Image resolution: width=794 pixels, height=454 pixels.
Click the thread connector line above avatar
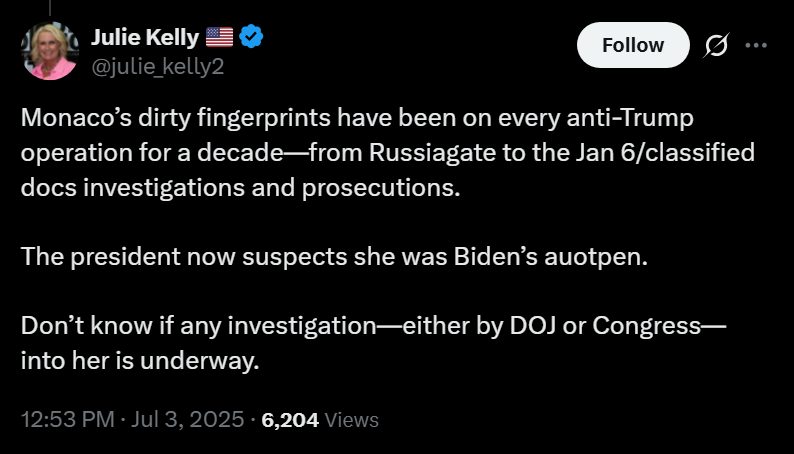click(x=50, y=8)
